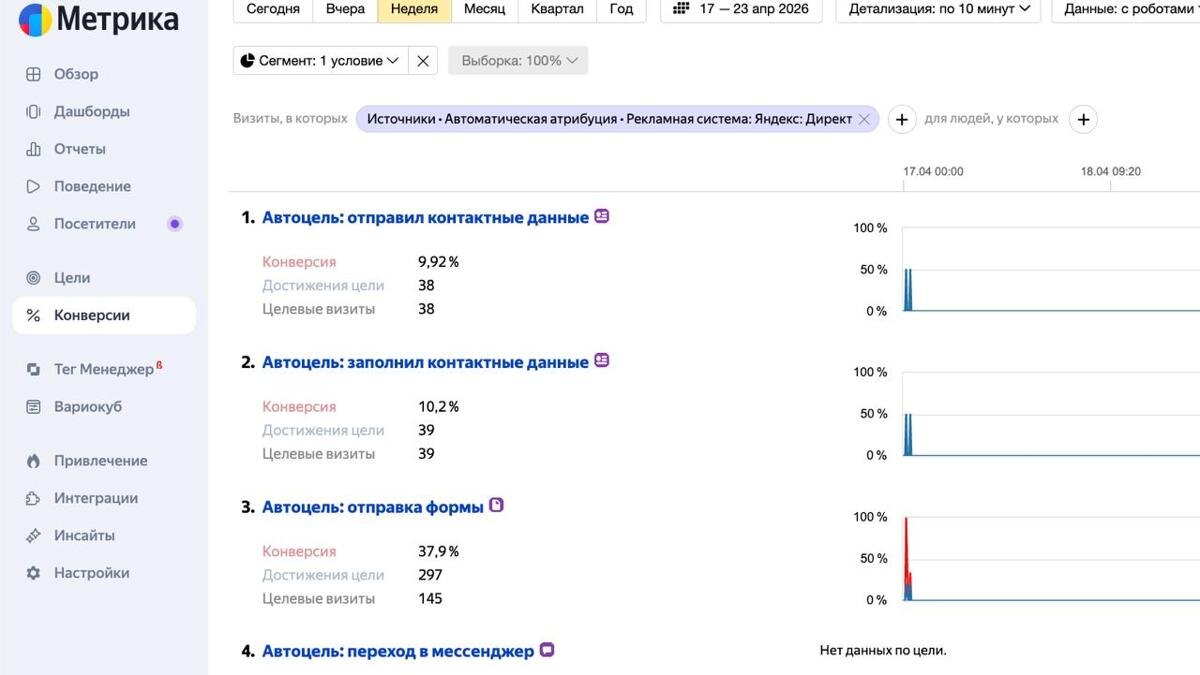Click the conversion value 9,92 %
Viewport: 1200px width, 675px height.
point(438,262)
